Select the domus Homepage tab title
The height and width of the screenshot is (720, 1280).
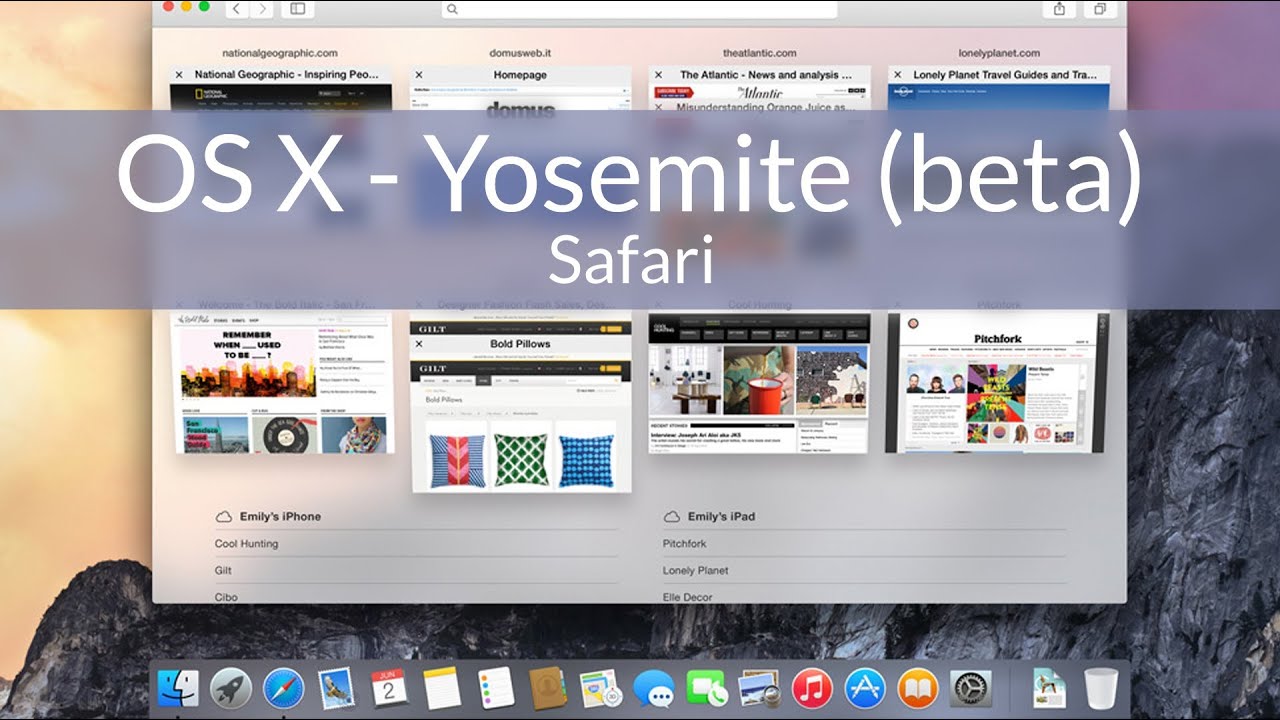[x=520, y=75]
